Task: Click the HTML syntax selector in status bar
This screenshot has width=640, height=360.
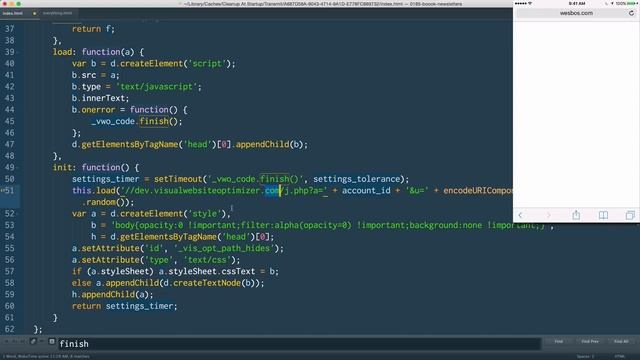Action: pyautogui.click(x=620, y=356)
